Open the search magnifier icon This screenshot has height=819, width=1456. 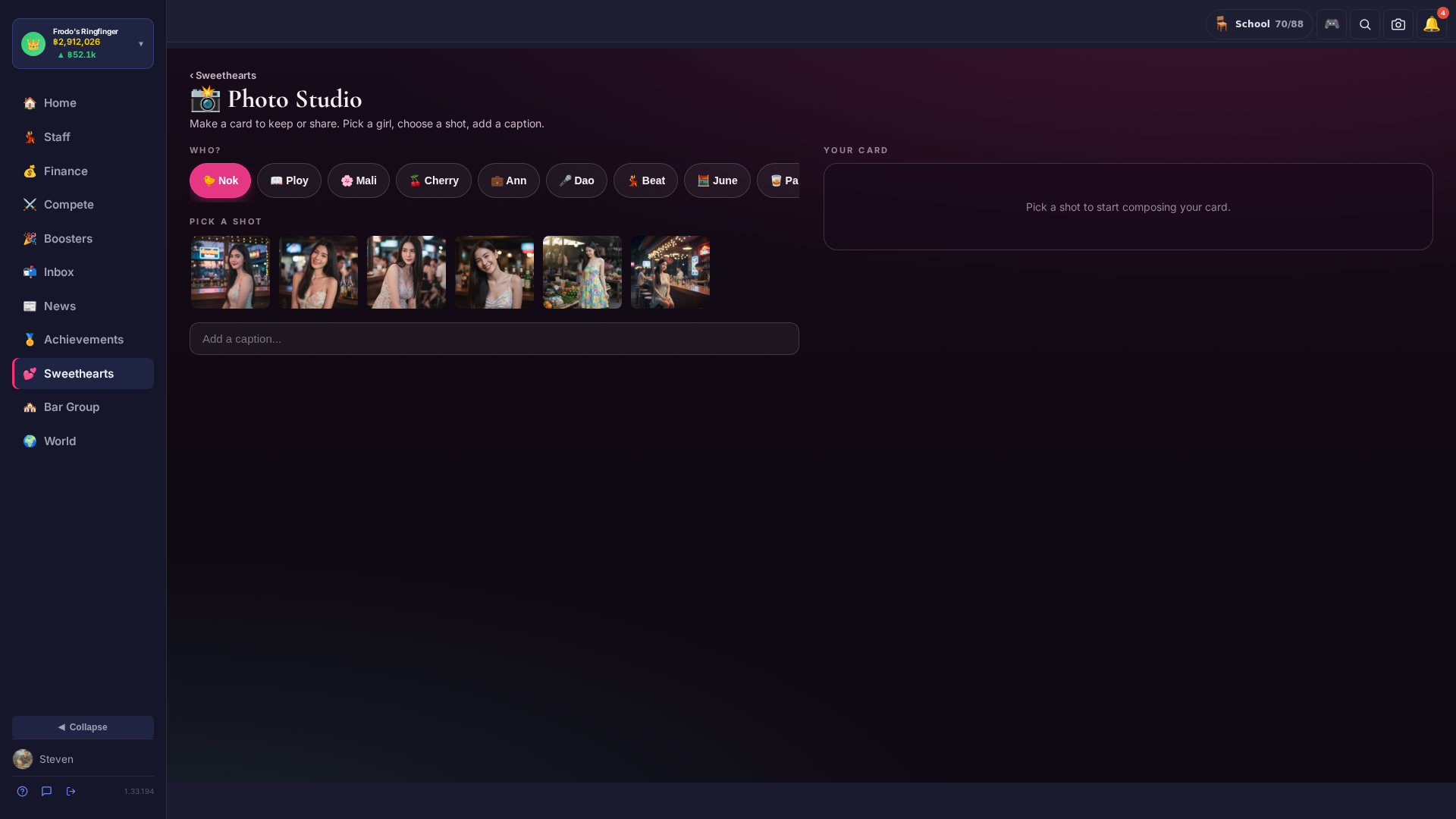[x=1365, y=24]
